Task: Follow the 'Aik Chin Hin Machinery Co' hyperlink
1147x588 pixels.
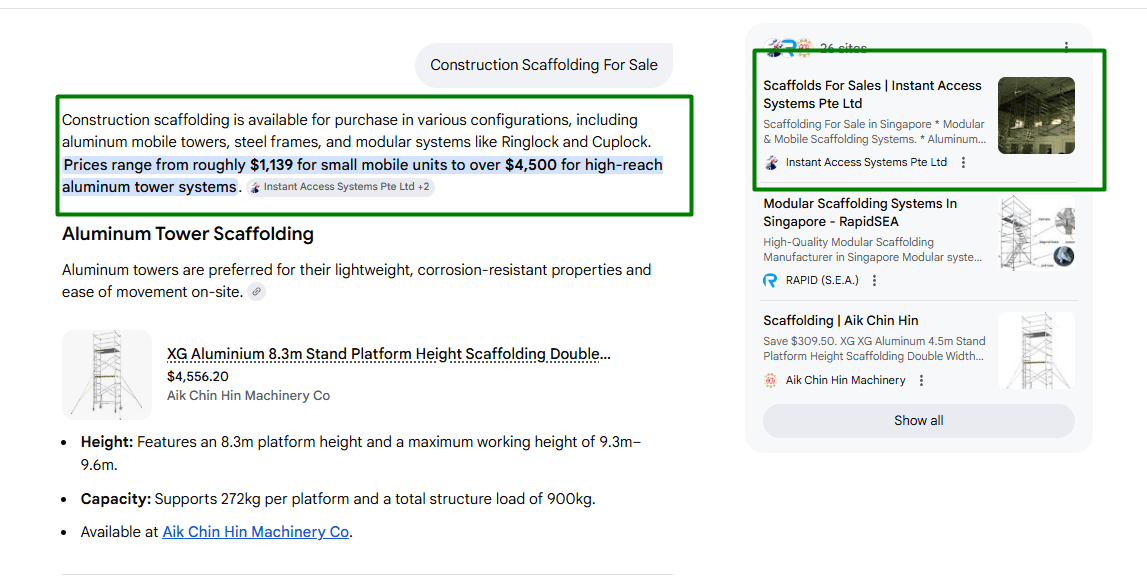Action: [x=256, y=532]
